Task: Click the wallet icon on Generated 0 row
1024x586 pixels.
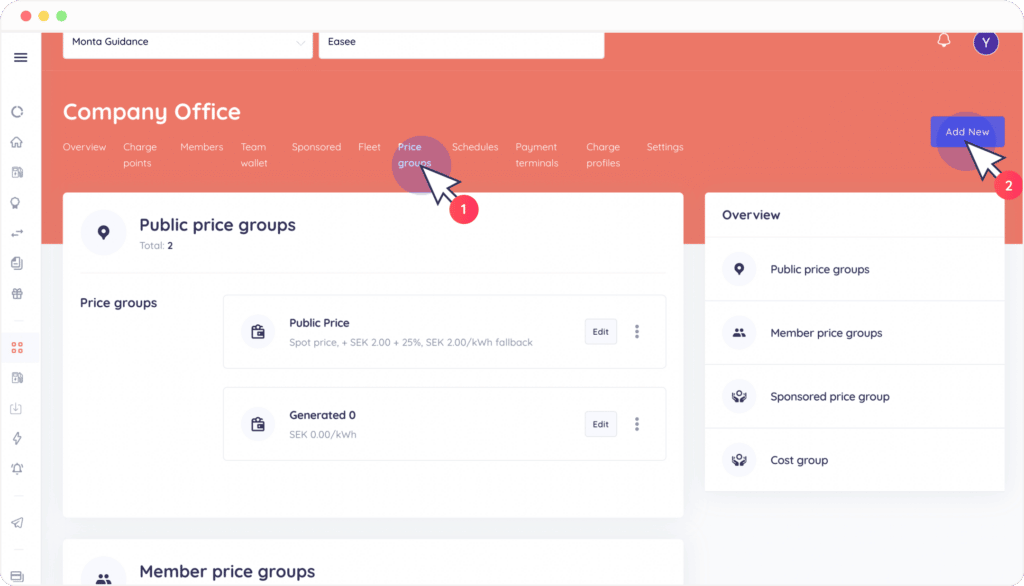Action: click(x=258, y=424)
